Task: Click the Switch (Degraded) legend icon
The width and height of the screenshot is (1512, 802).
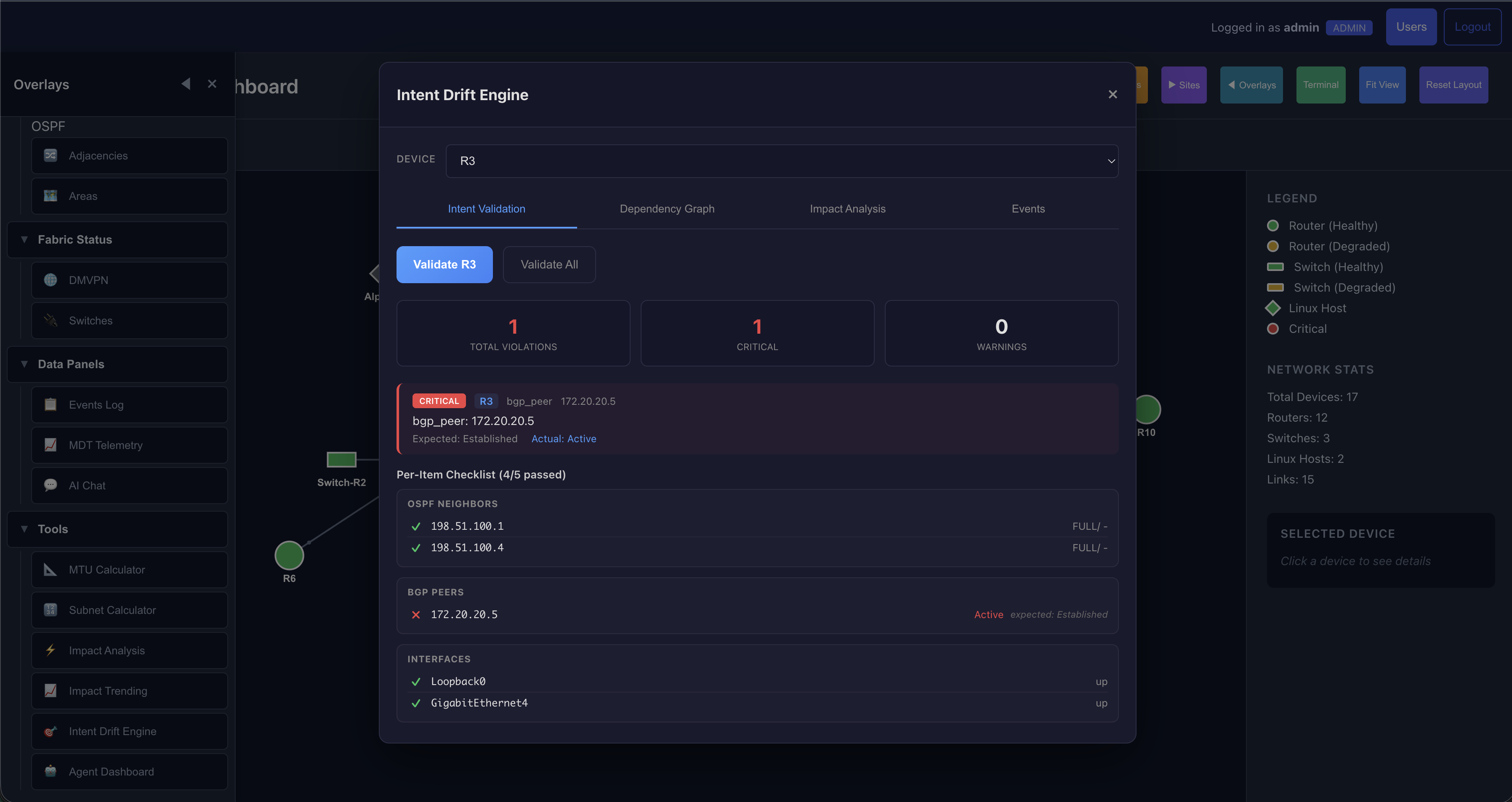Action: (1275, 287)
